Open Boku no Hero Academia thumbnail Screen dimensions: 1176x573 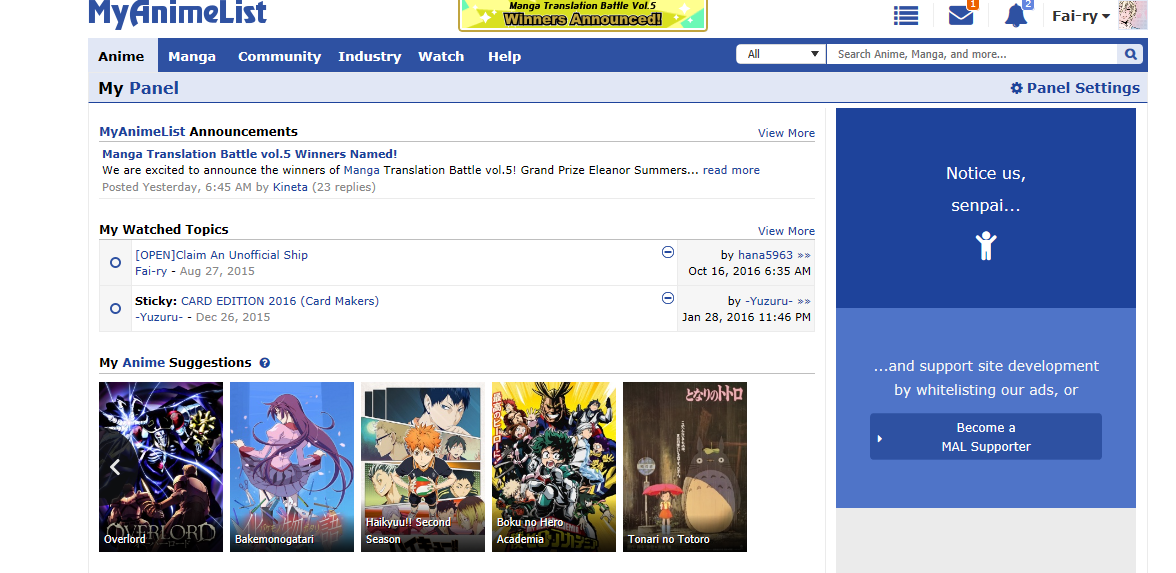(554, 467)
